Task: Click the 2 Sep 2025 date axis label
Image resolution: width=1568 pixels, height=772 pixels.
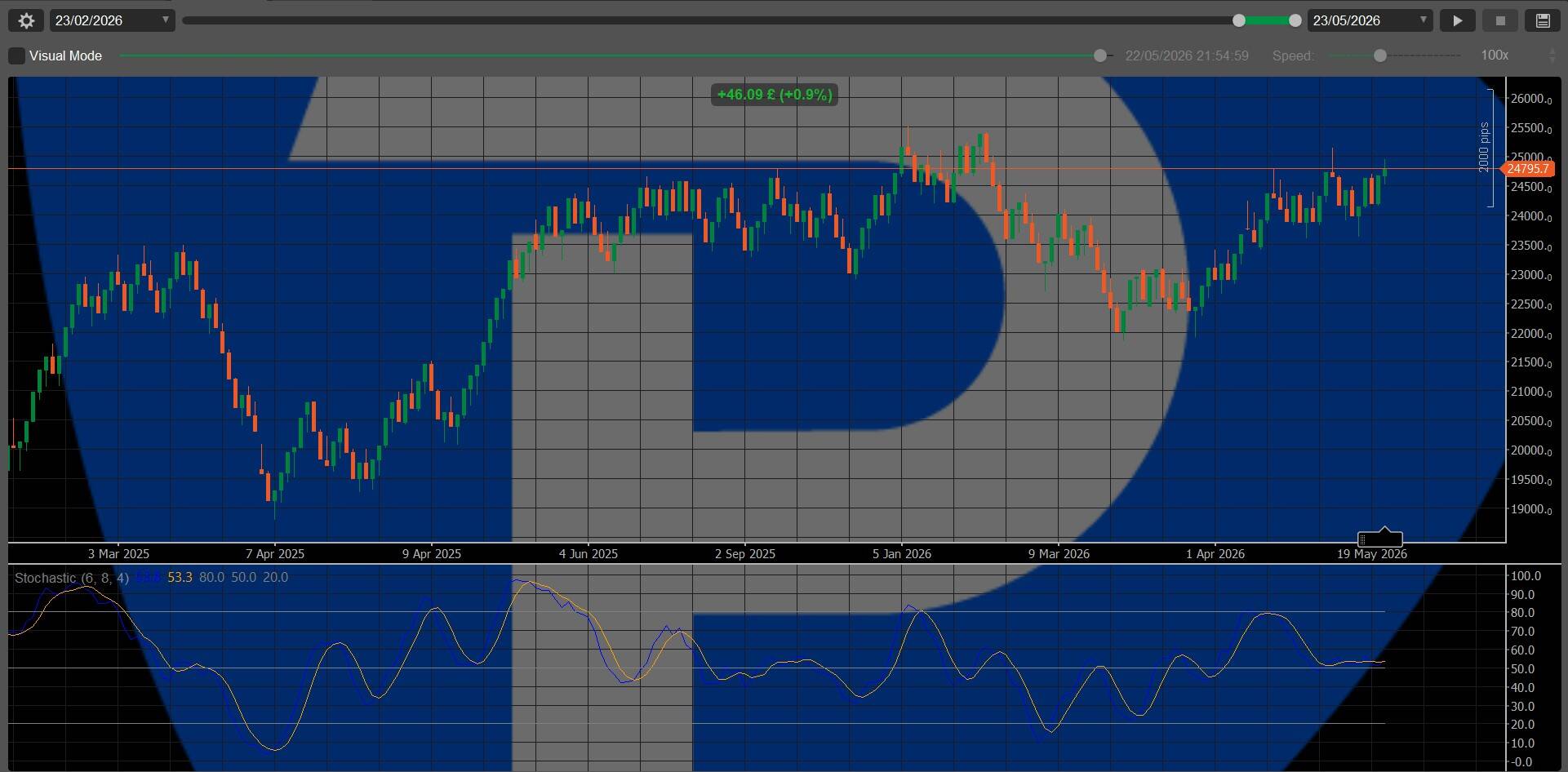Action: pyautogui.click(x=745, y=554)
